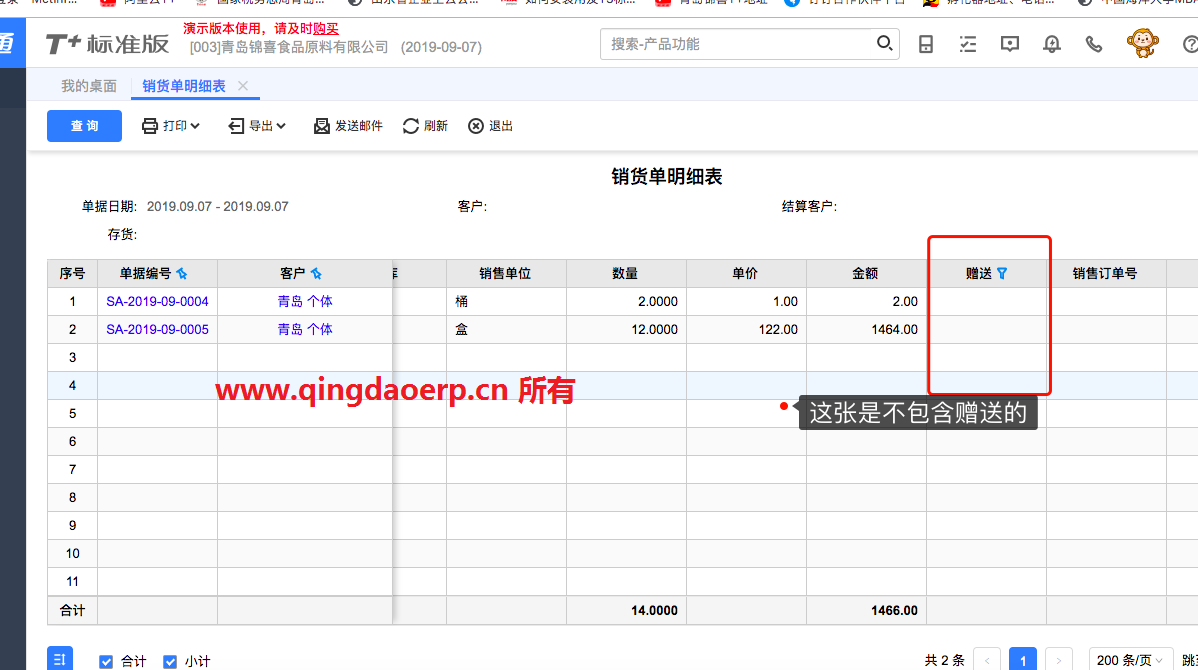Toggle the 合计 checkbox

(x=107, y=661)
